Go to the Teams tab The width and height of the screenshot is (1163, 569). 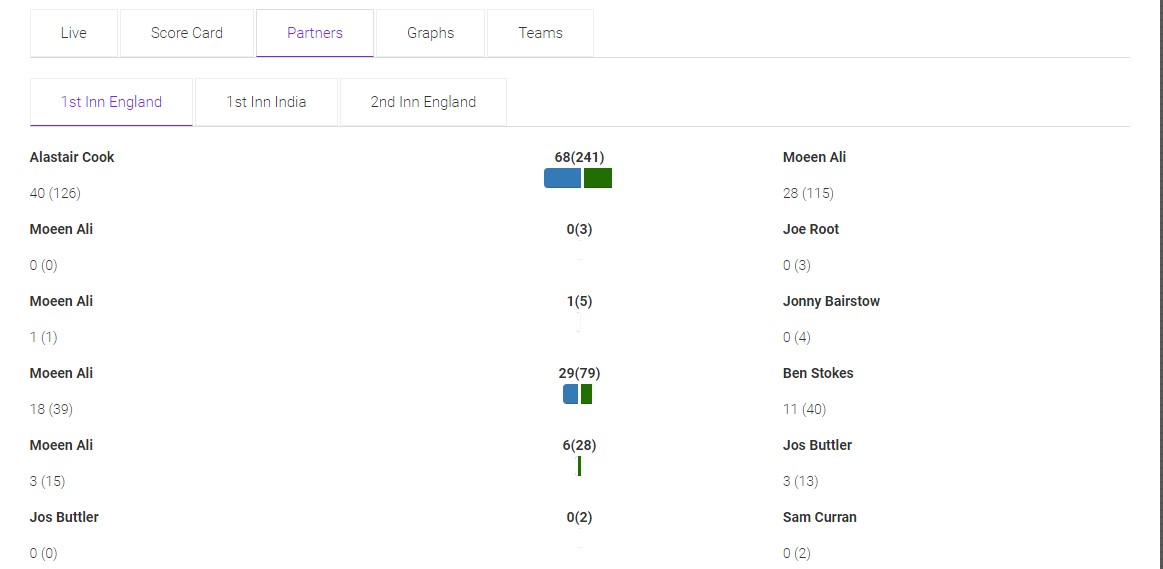point(540,33)
